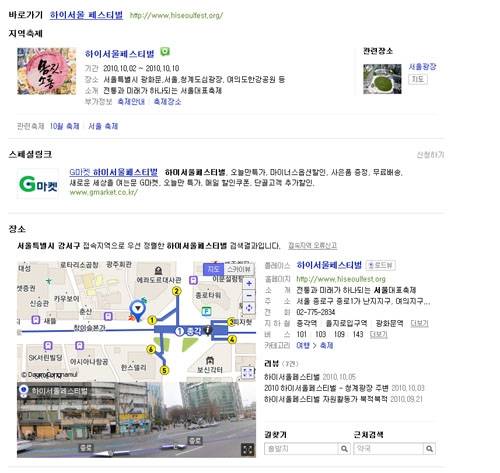
Task: Click the search icon beside 출발지 field
Action: pos(344,449)
